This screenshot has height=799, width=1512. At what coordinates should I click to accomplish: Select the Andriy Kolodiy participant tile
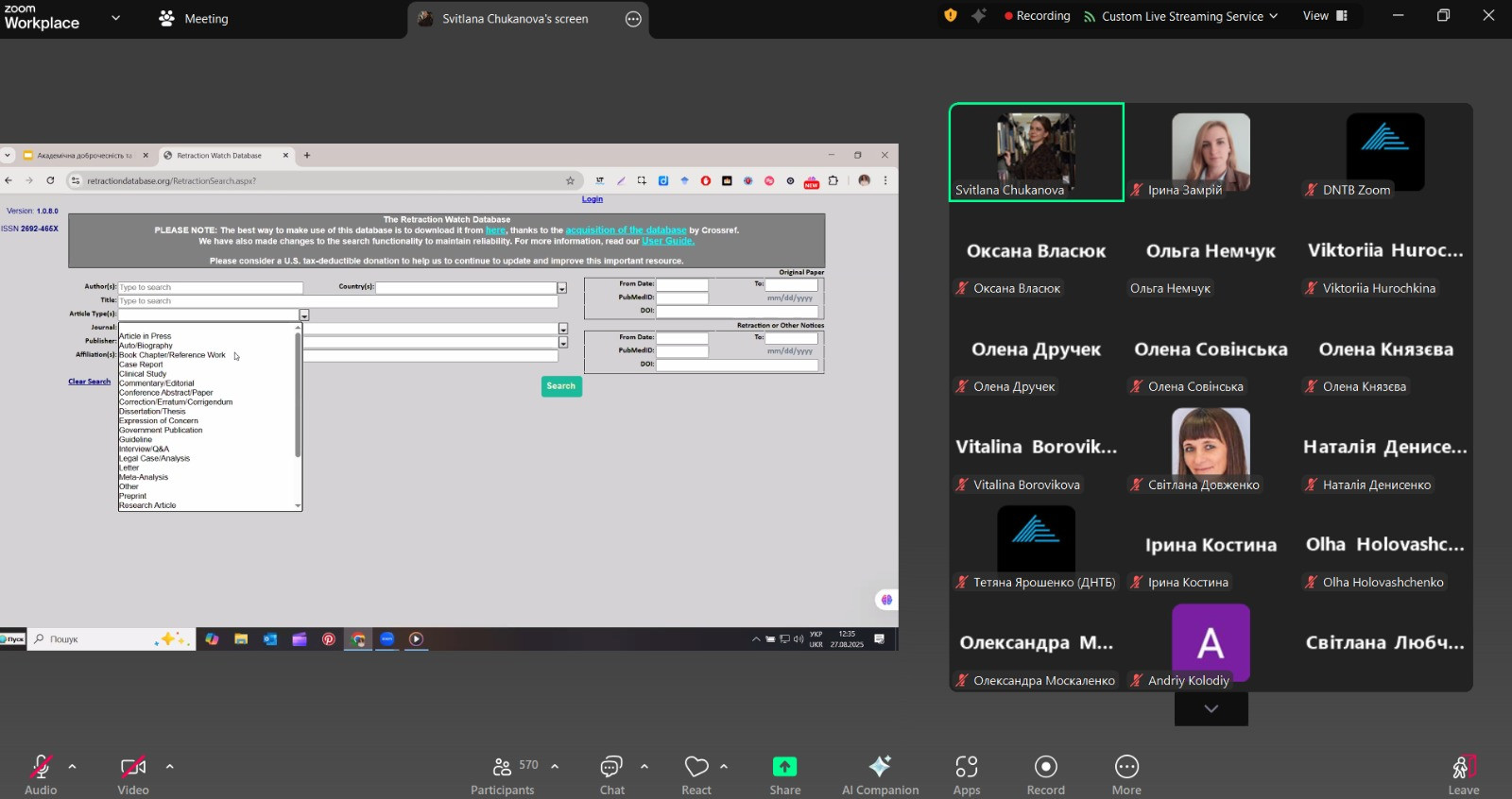click(x=1211, y=646)
